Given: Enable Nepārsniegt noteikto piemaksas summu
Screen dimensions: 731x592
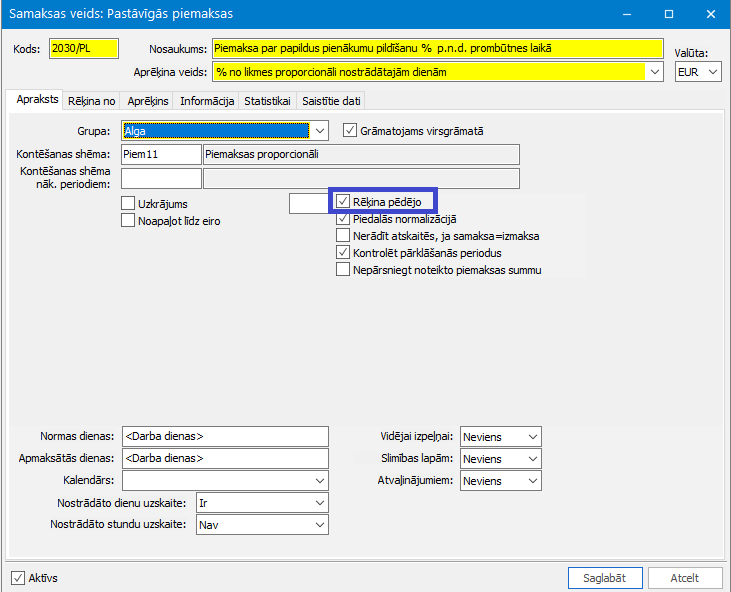Looking at the screenshot, I should (x=343, y=269).
